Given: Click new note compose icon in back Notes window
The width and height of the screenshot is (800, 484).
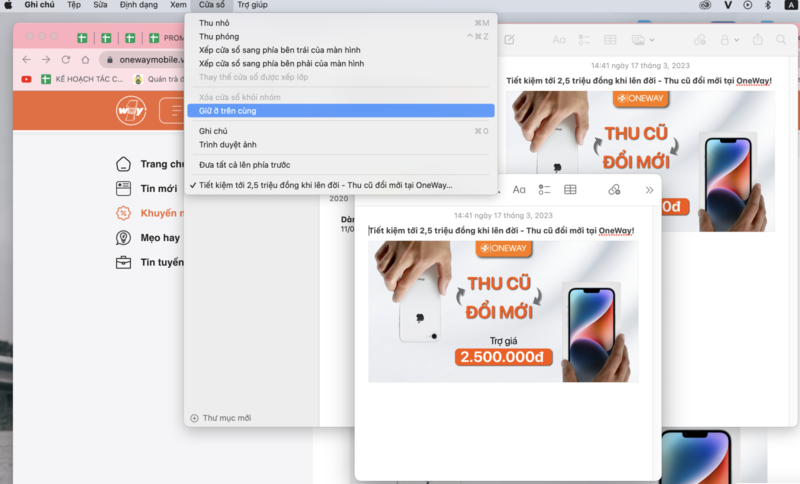Looking at the screenshot, I should (509, 40).
